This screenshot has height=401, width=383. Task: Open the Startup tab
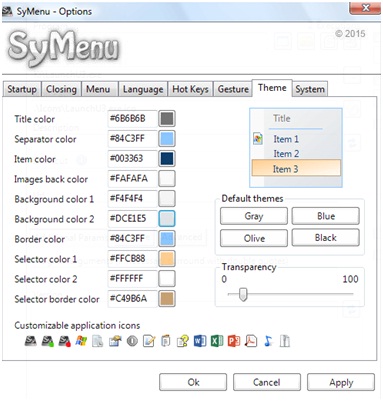tap(22, 89)
